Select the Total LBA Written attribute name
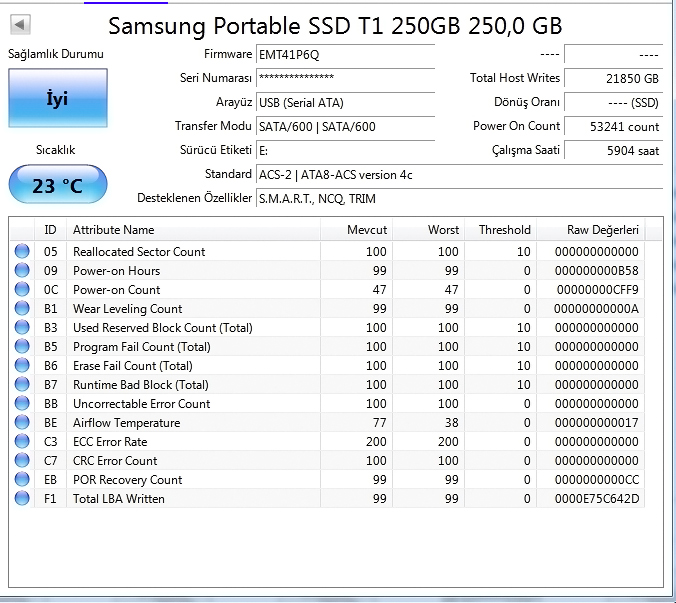 119,499
